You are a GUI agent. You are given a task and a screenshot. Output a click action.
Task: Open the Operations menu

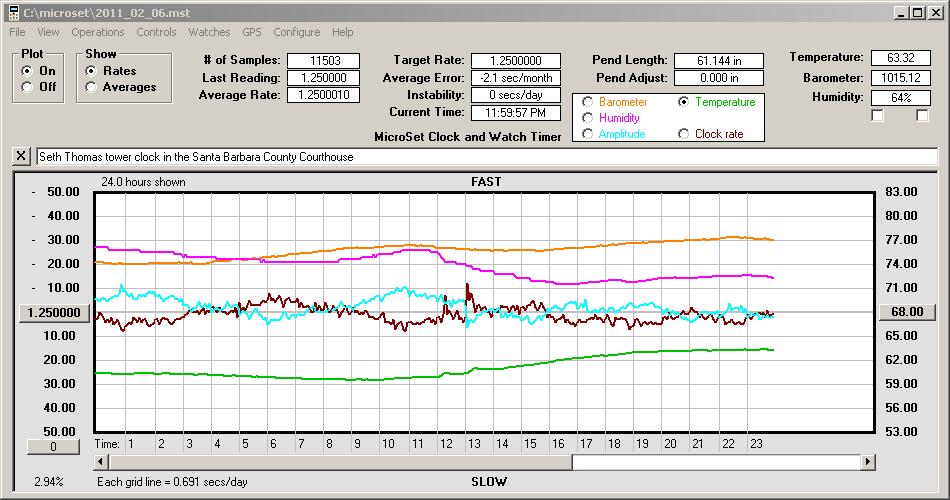98,32
